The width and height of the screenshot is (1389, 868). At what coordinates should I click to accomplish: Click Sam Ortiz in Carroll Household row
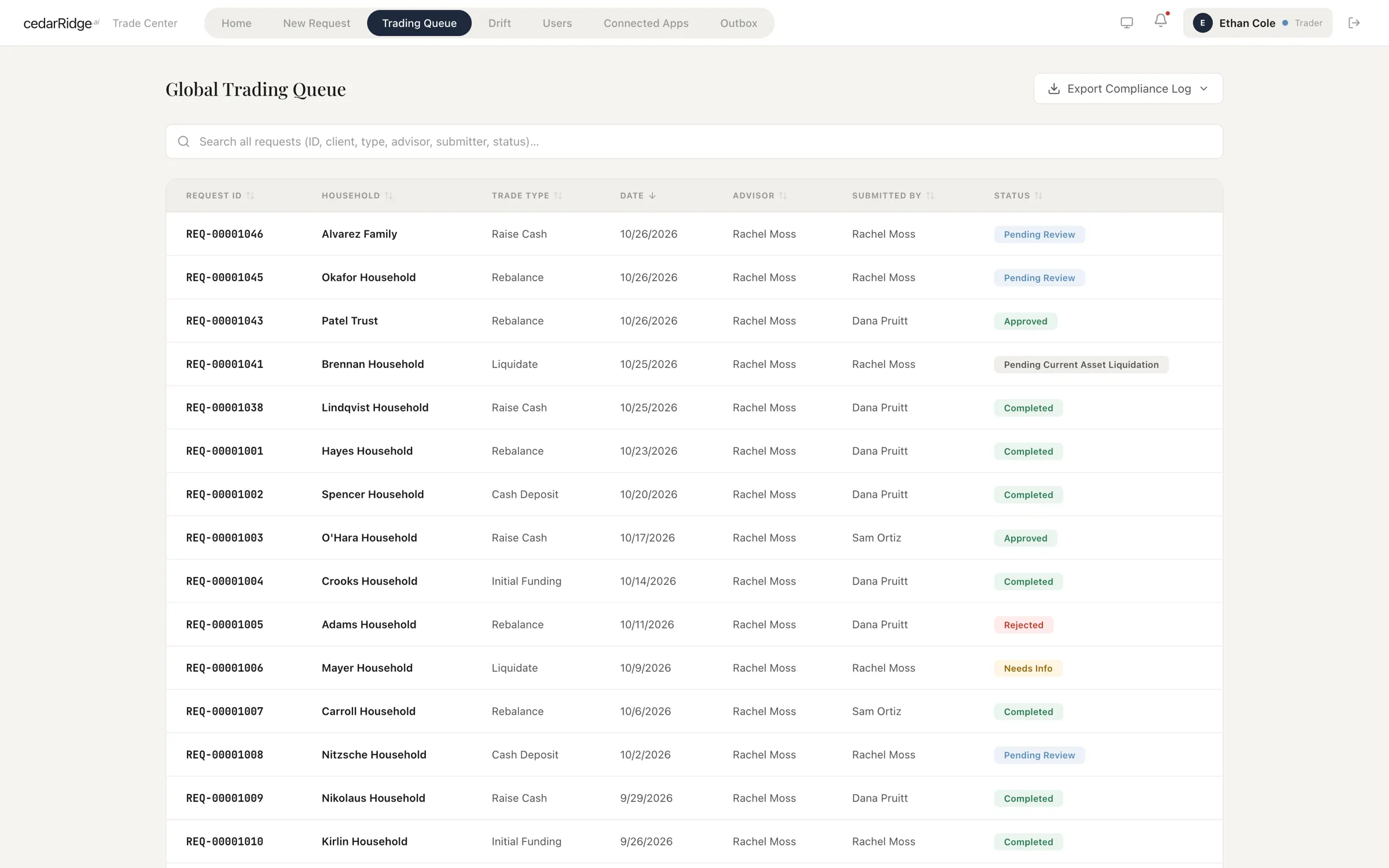tap(876, 712)
